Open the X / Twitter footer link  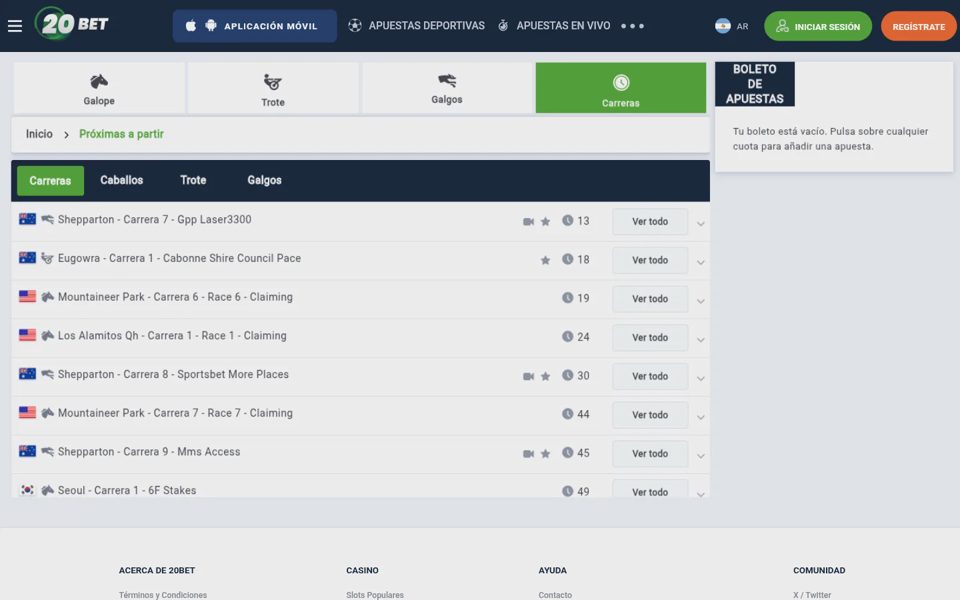click(812, 595)
